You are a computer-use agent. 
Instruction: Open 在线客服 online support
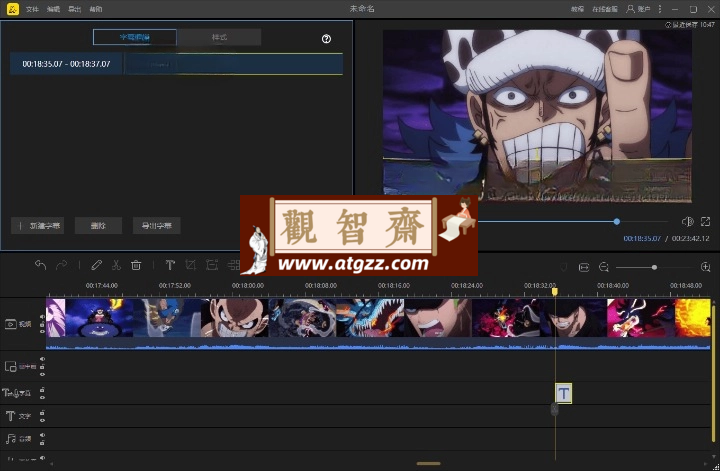605,9
